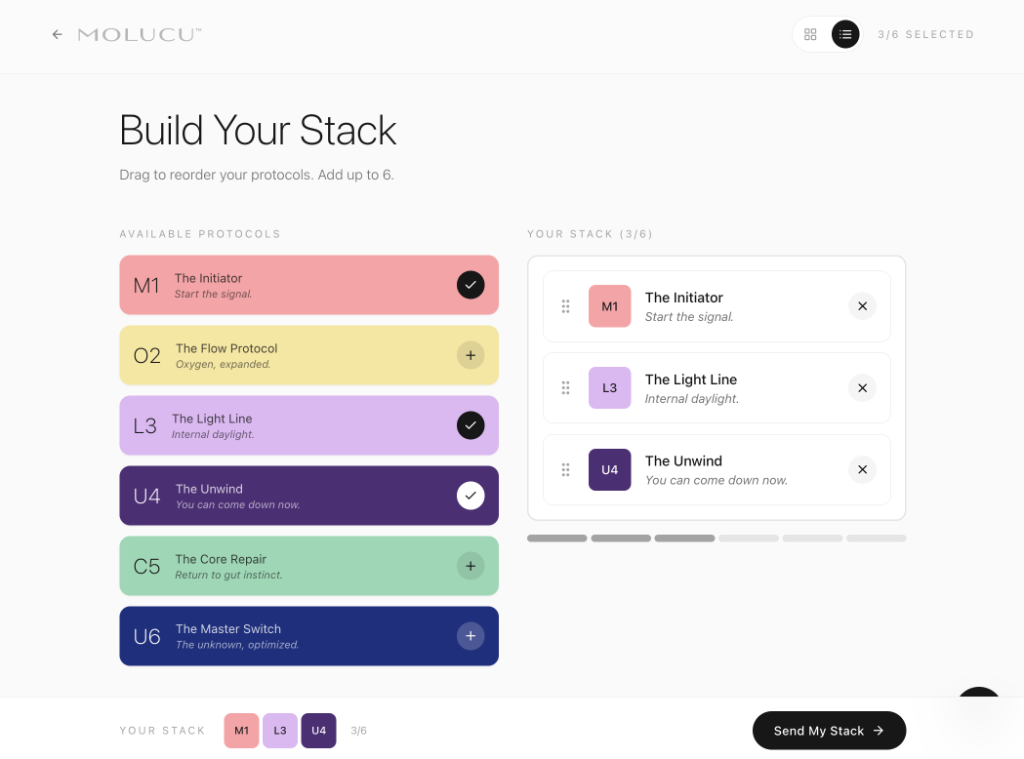
Task: Add The Core Repair with plus icon
Action: tap(470, 566)
